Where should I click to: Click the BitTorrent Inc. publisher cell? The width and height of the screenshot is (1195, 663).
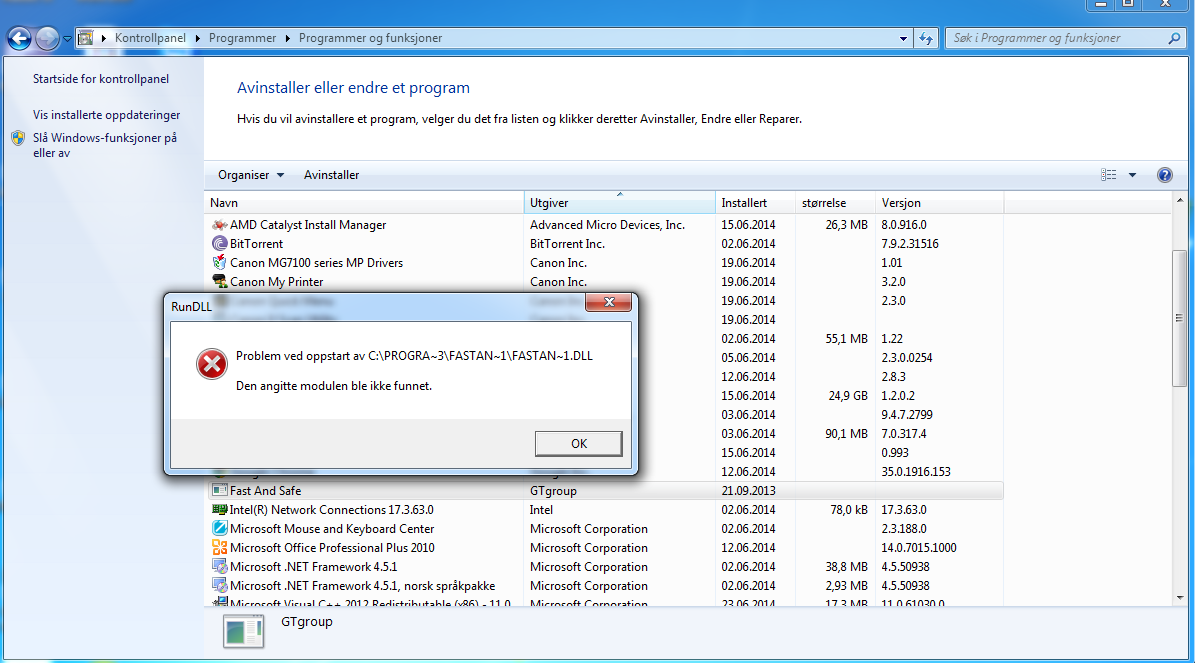click(x=567, y=244)
